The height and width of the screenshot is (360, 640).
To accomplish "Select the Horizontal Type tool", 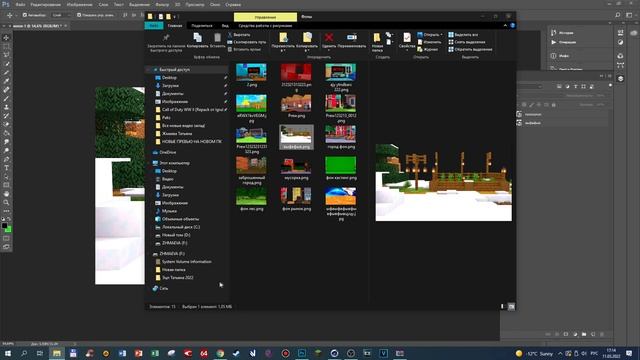I will click(x=6, y=168).
